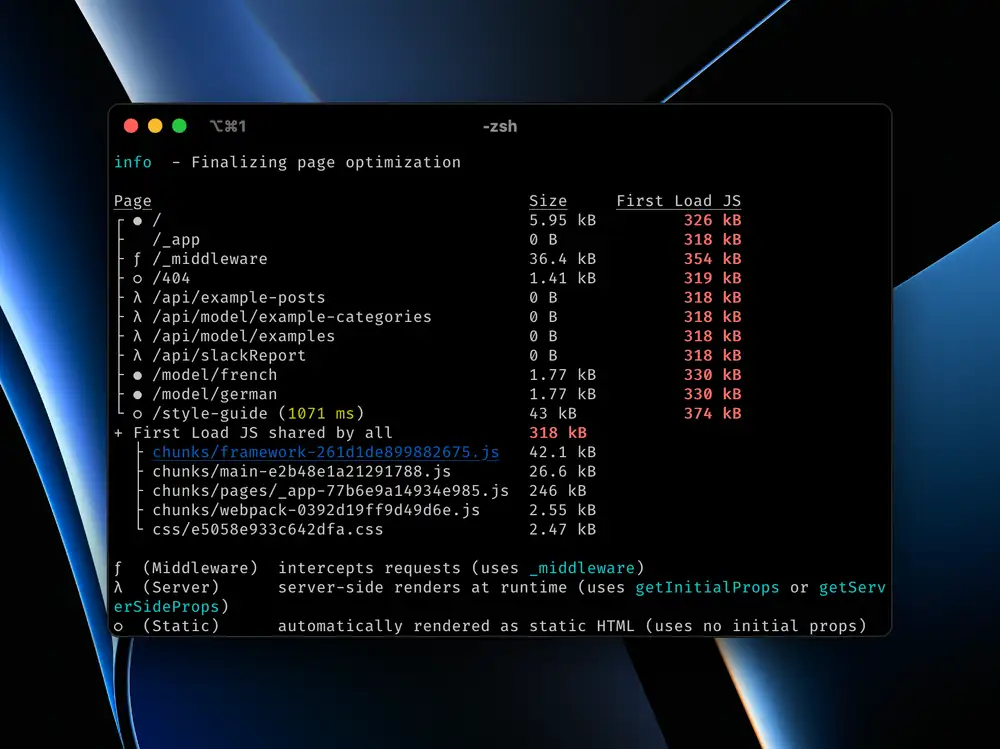Select the "/style-guide" page path
This screenshot has width=1000, height=749.
pyautogui.click(x=210, y=413)
